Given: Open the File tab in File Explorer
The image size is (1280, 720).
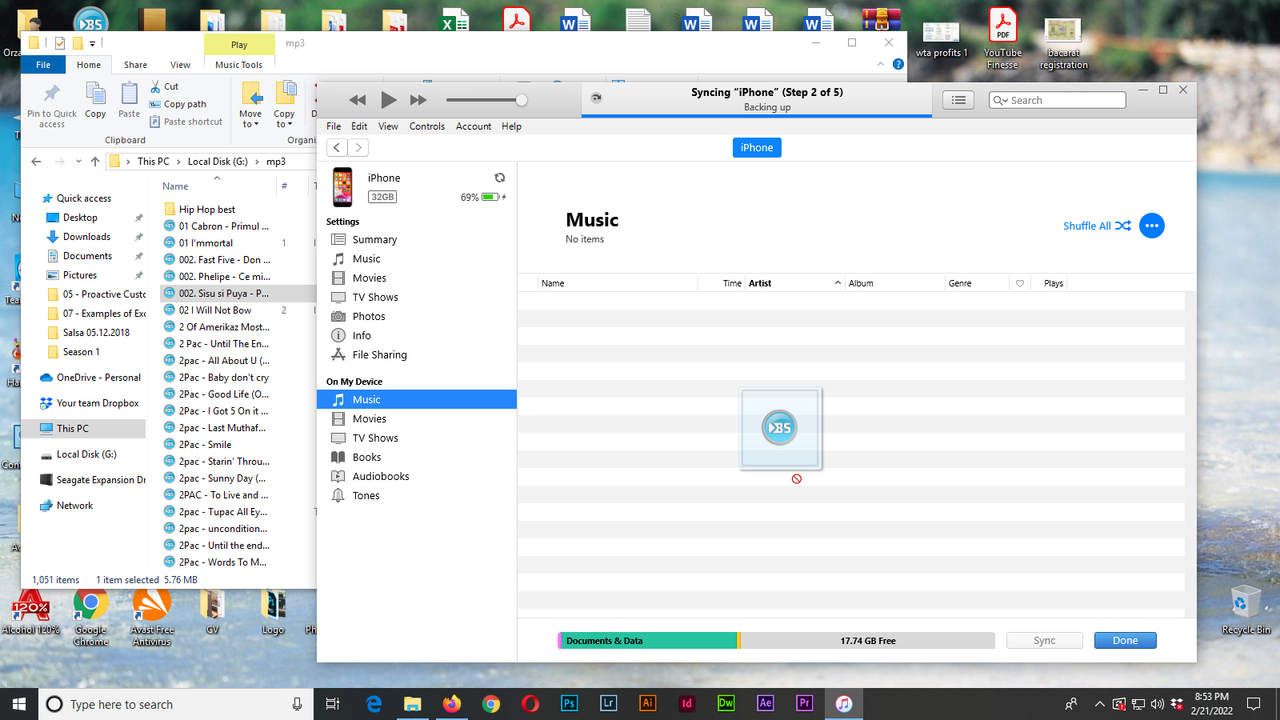Looking at the screenshot, I should 43,65.
